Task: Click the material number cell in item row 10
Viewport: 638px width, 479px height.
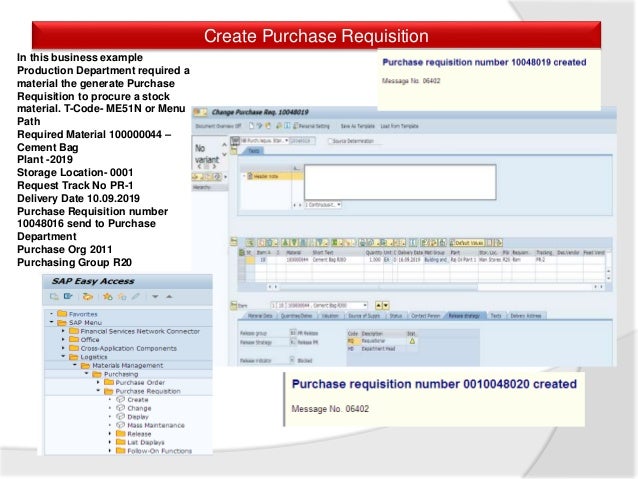Action: pos(297,259)
